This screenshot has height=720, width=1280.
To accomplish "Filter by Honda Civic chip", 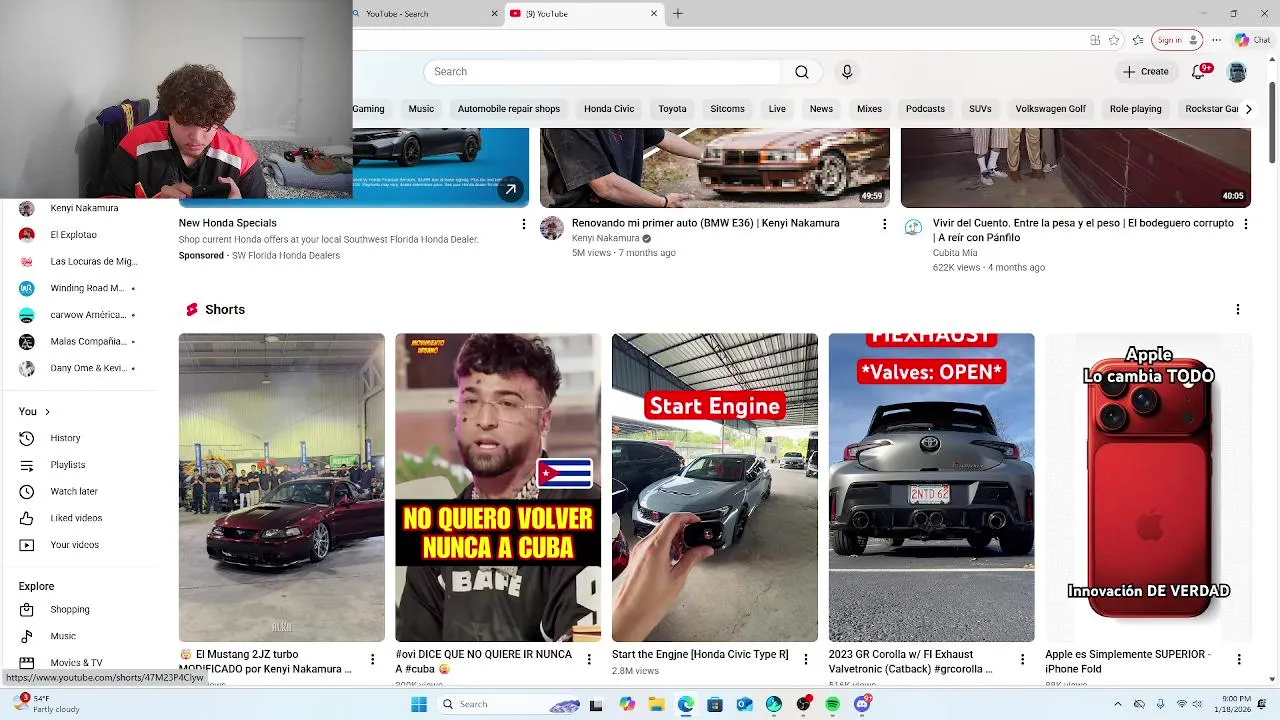I will [x=609, y=109].
